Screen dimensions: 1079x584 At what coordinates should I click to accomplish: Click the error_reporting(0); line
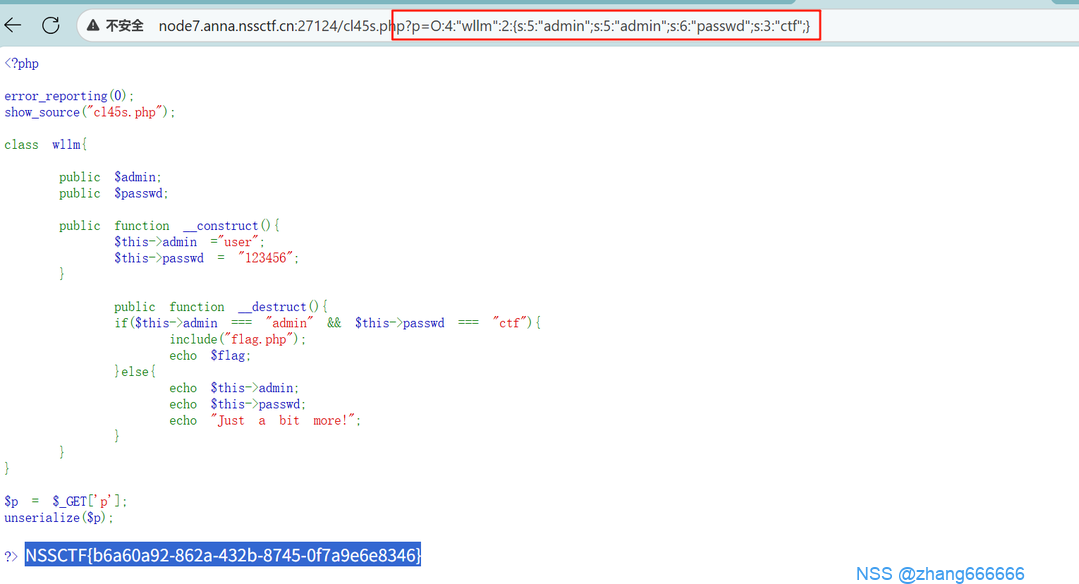pos(69,96)
